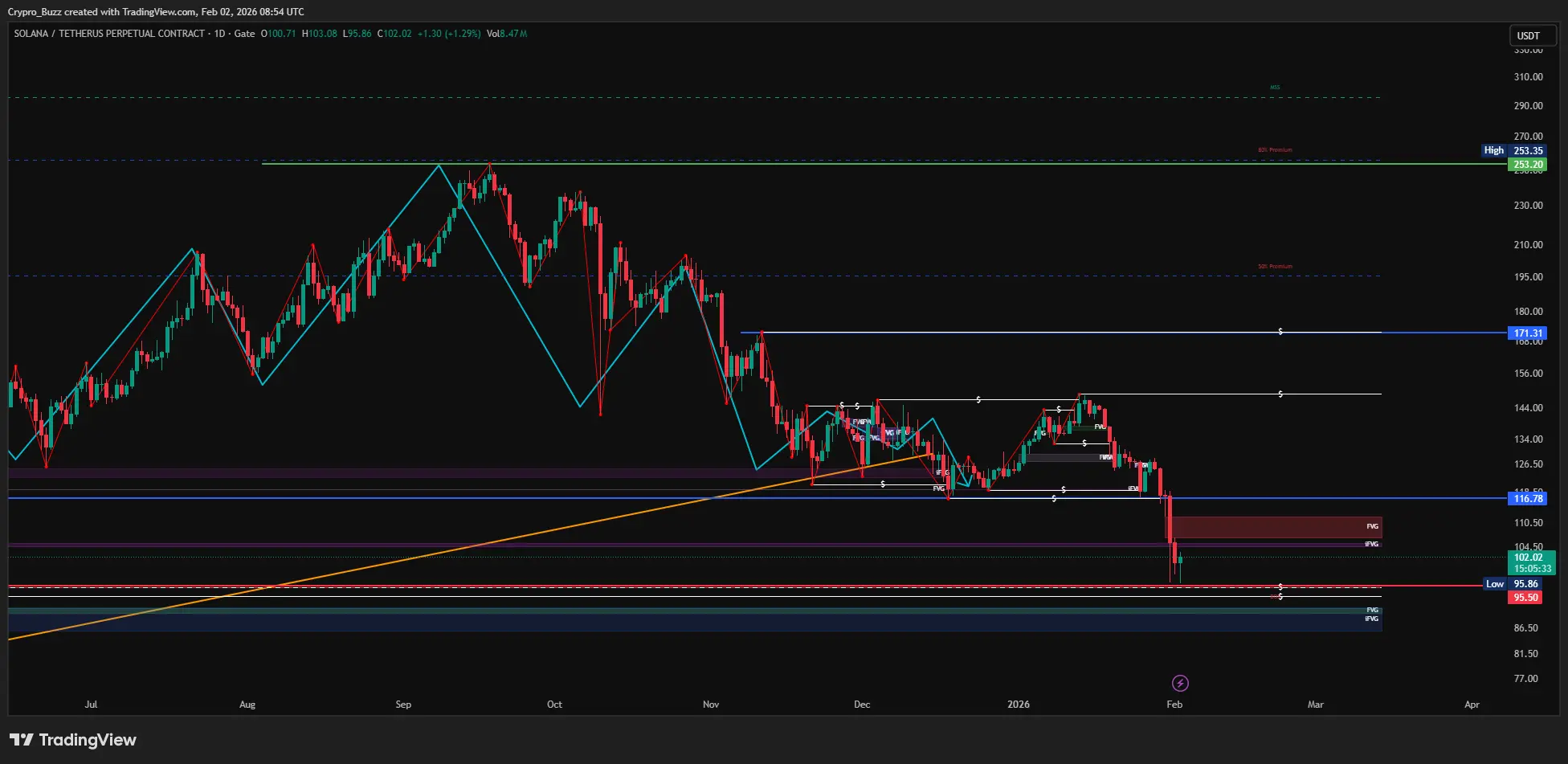Screen dimensions: 1568x764
Task: Click Oct on the time axis
Action: pyautogui.click(x=554, y=705)
